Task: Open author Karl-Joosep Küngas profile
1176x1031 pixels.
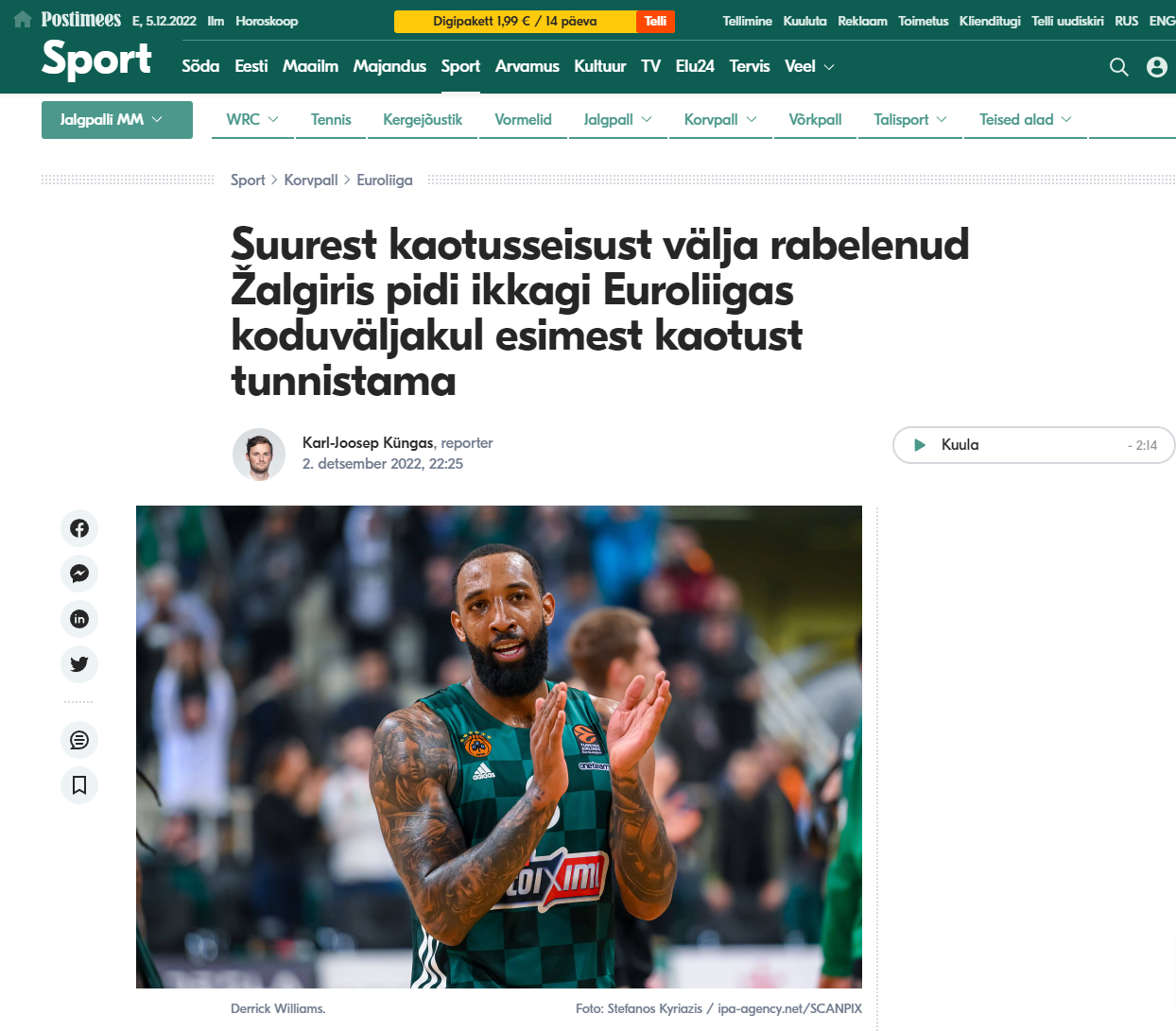Action: click(368, 442)
